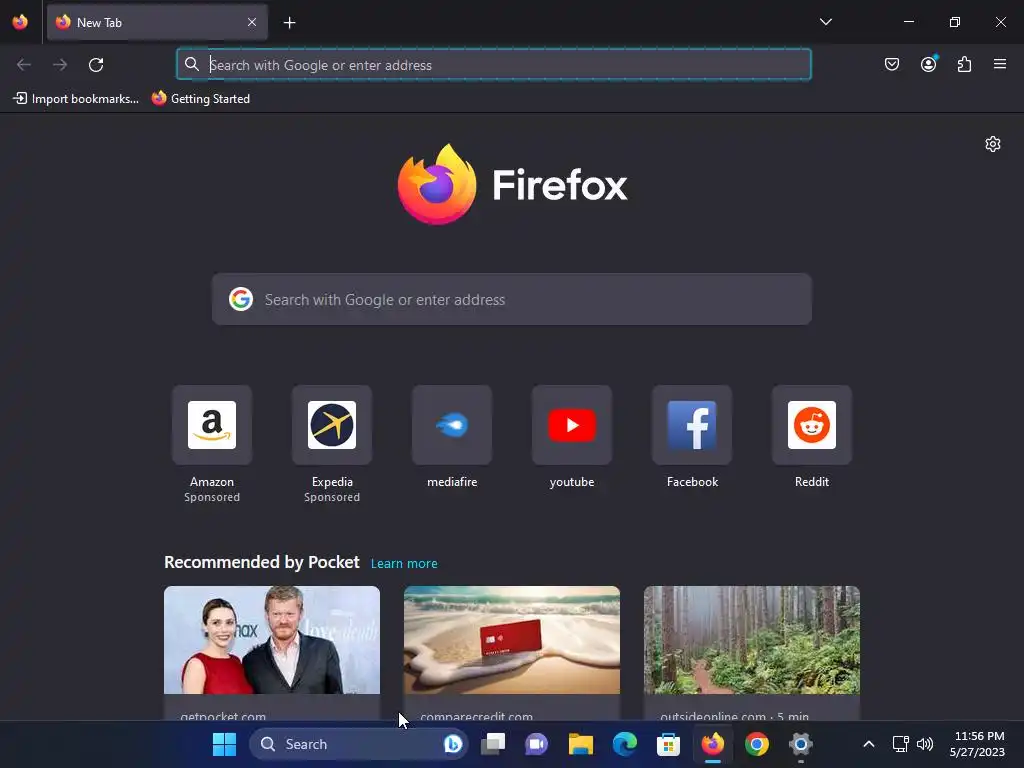Open the application hamburger menu
The image size is (1024, 768).
click(1000, 64)
